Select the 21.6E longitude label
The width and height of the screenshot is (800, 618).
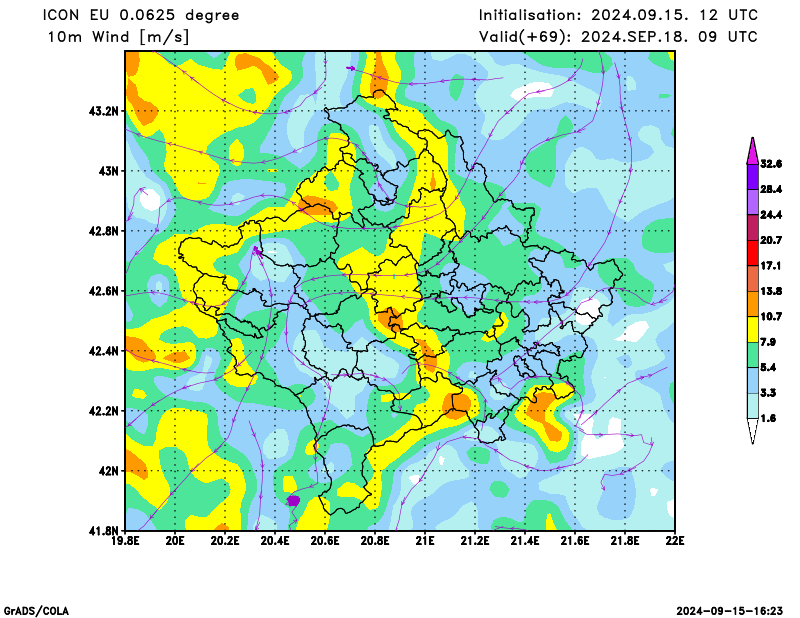point(575,540)
